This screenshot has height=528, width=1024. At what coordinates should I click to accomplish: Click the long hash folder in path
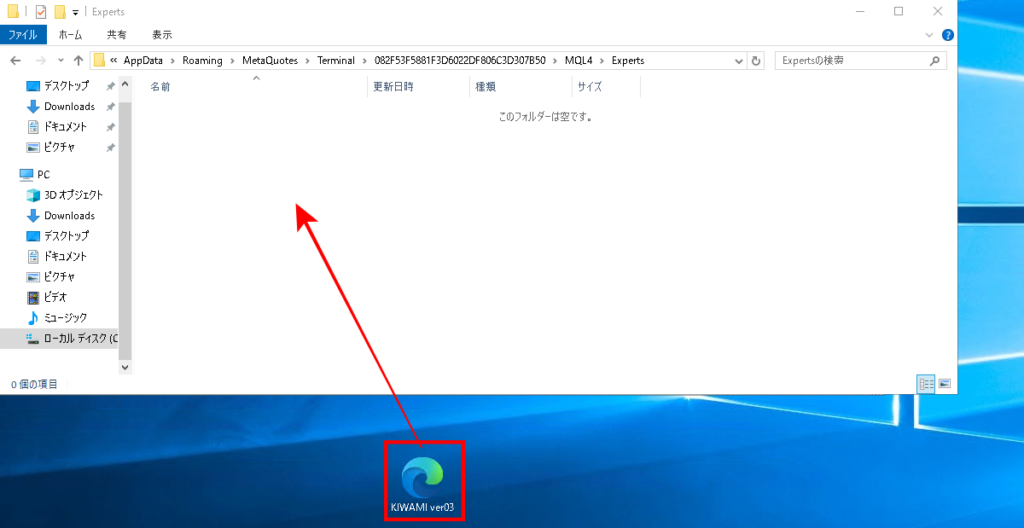(460, 61)
